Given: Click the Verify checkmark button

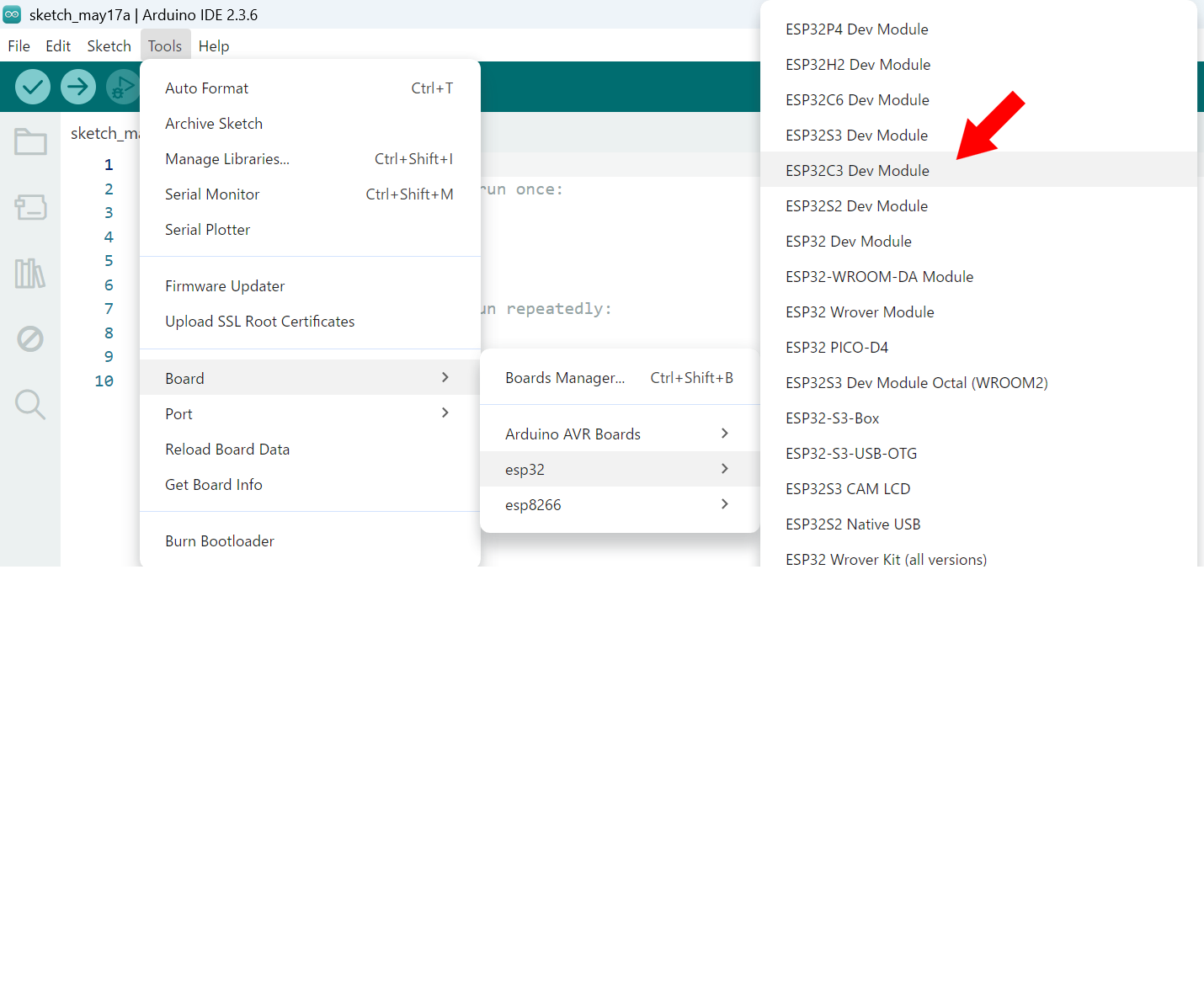Looking at the screenshot, I should pyautogui.click(x=33, y=87).
